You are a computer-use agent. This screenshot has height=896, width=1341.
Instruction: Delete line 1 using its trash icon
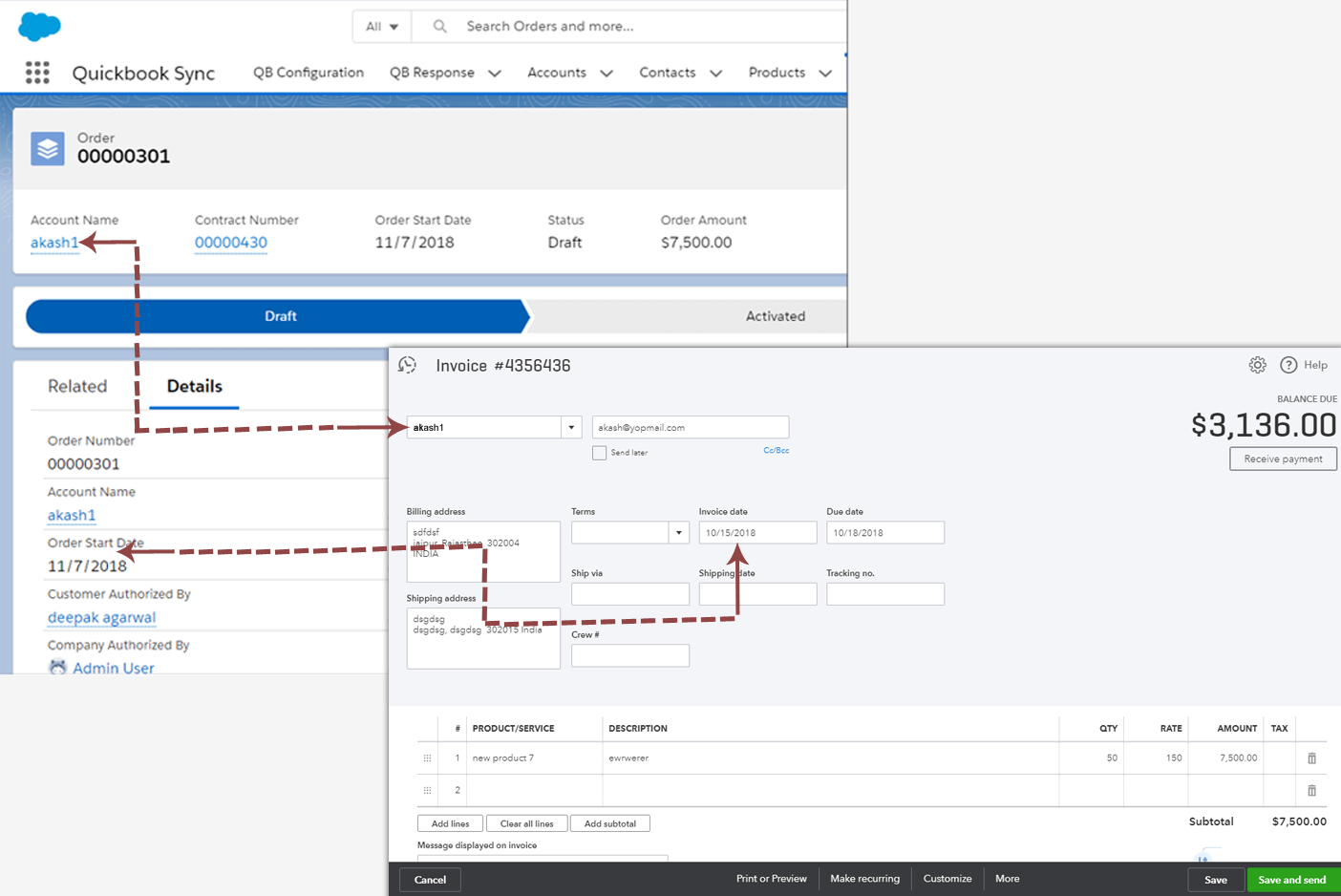1311,757
